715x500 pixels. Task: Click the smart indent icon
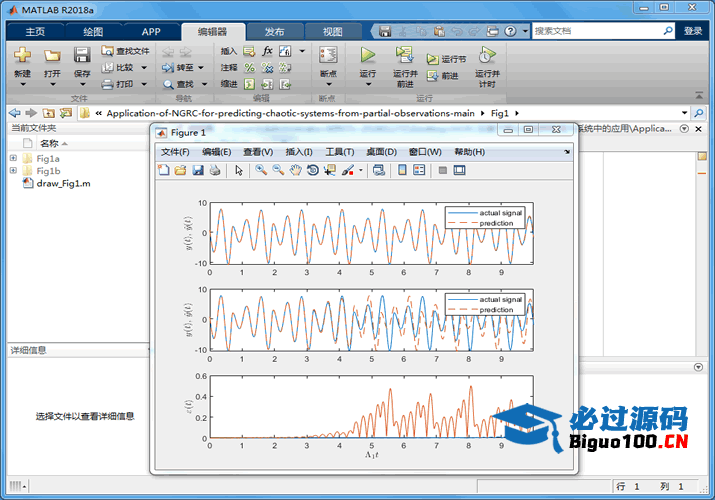(249, 84)
